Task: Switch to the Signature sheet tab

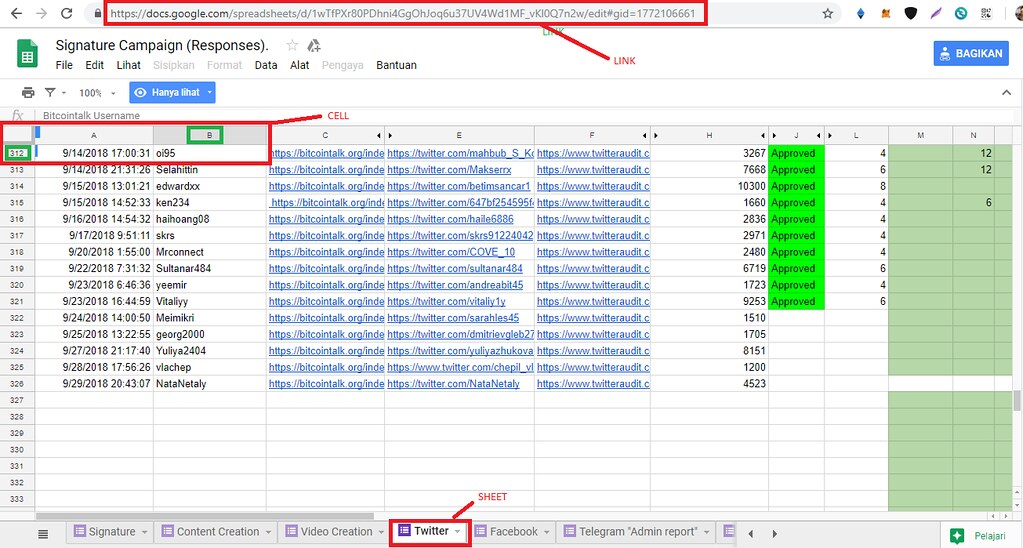Action: (112, 532)
